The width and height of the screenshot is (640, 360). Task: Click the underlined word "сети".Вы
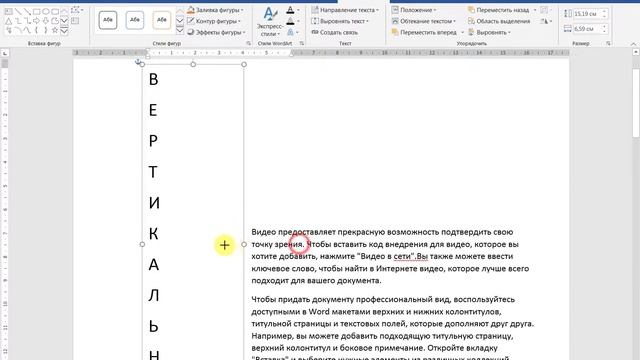pos(411,256)
